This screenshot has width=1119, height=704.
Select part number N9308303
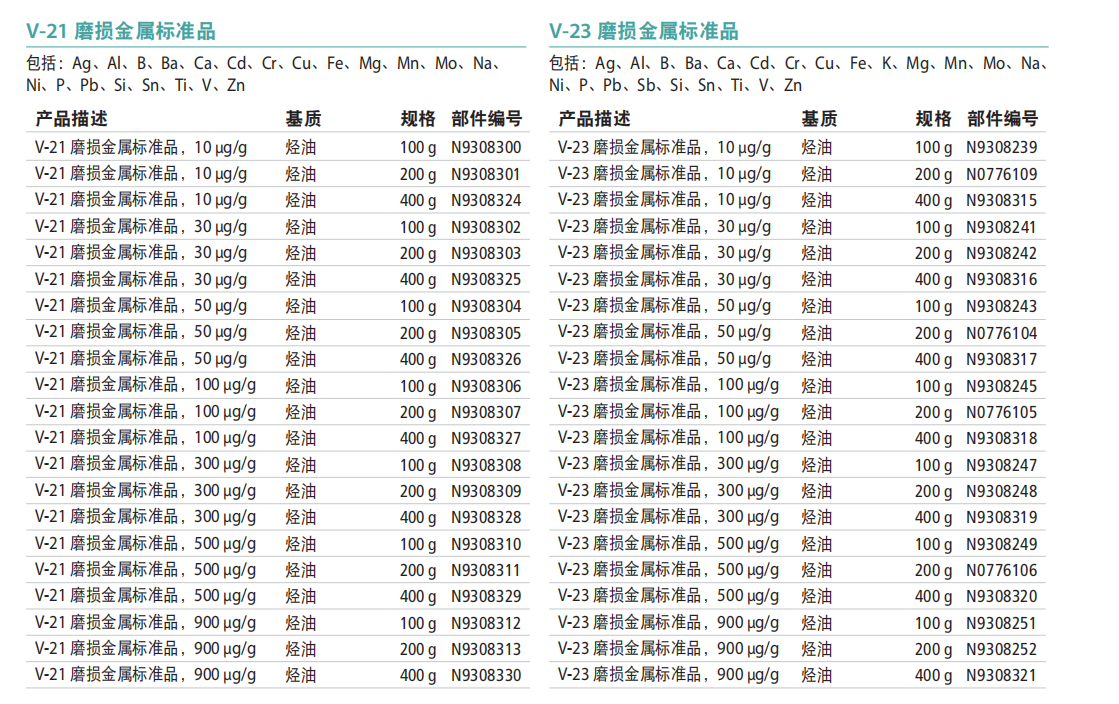(486, 253)
